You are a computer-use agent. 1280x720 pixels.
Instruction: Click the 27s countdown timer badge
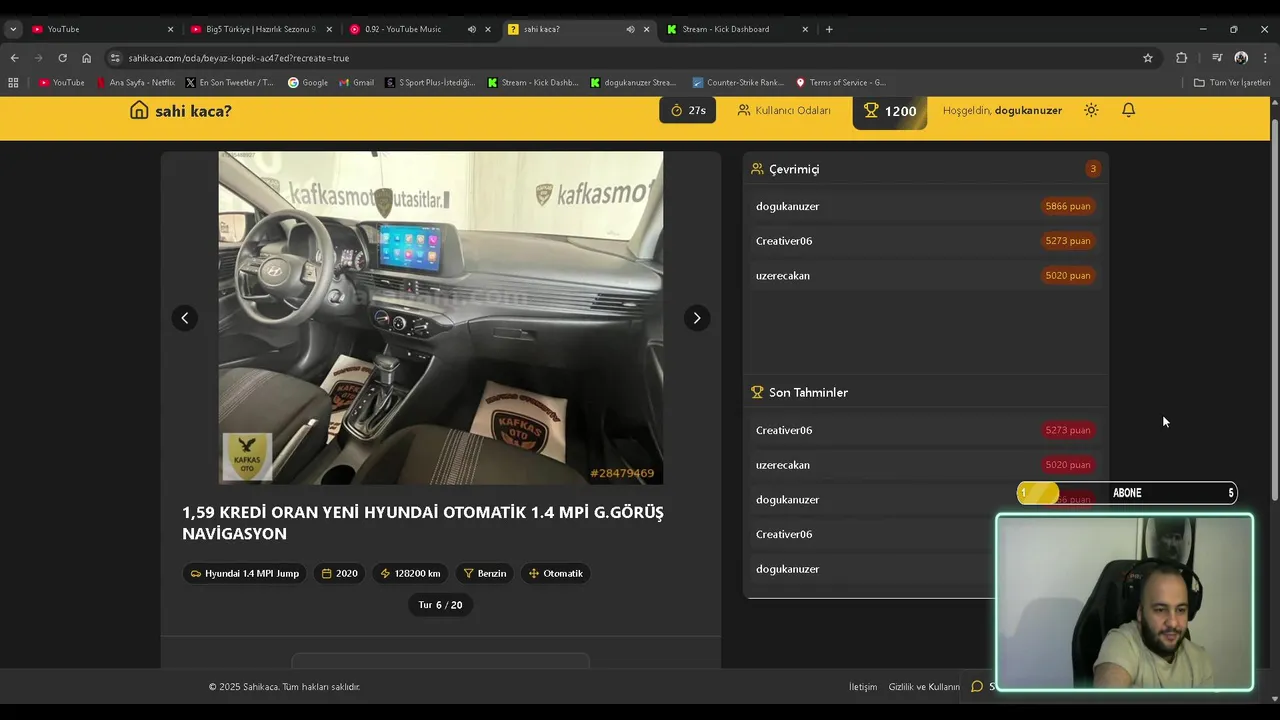[688, 110]
